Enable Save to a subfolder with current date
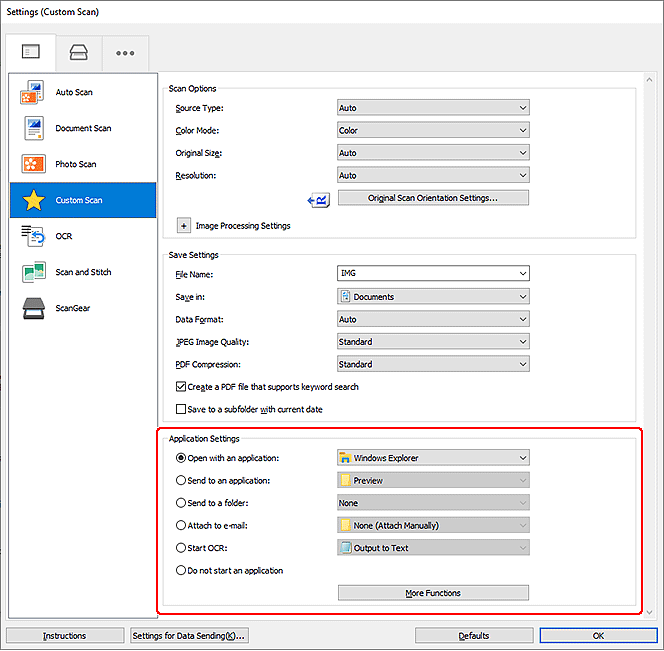Image resolution: width=664 pixels, height=651 pixels. click(181, 409)
